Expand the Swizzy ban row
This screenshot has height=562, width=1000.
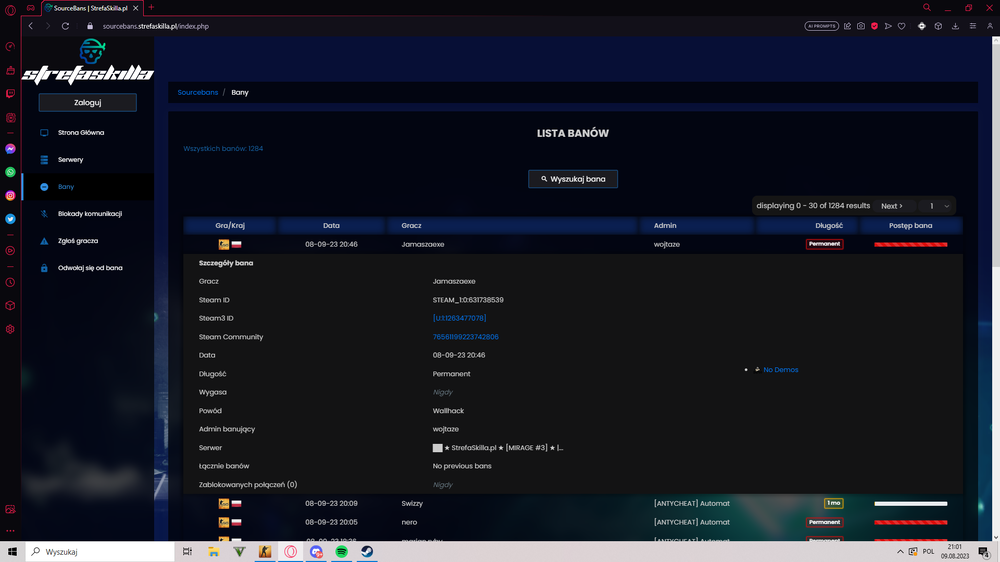pos(573,503)
